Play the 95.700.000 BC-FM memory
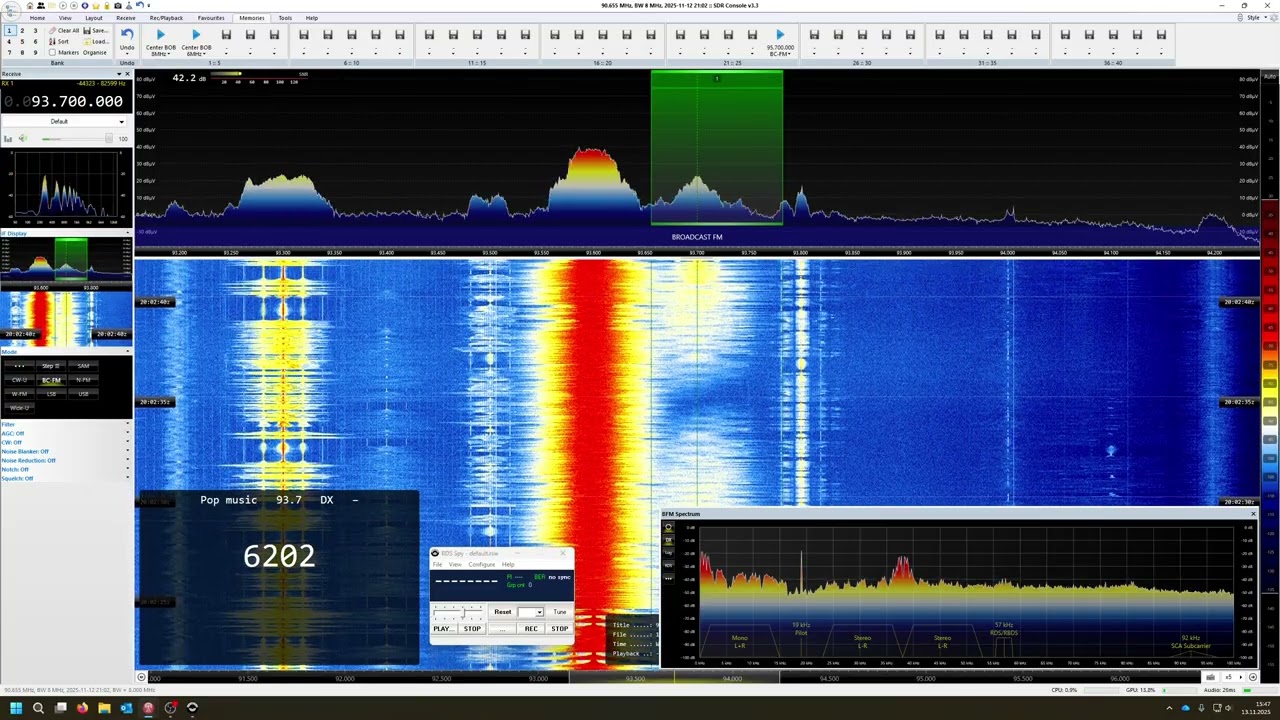 click(781, 35)
